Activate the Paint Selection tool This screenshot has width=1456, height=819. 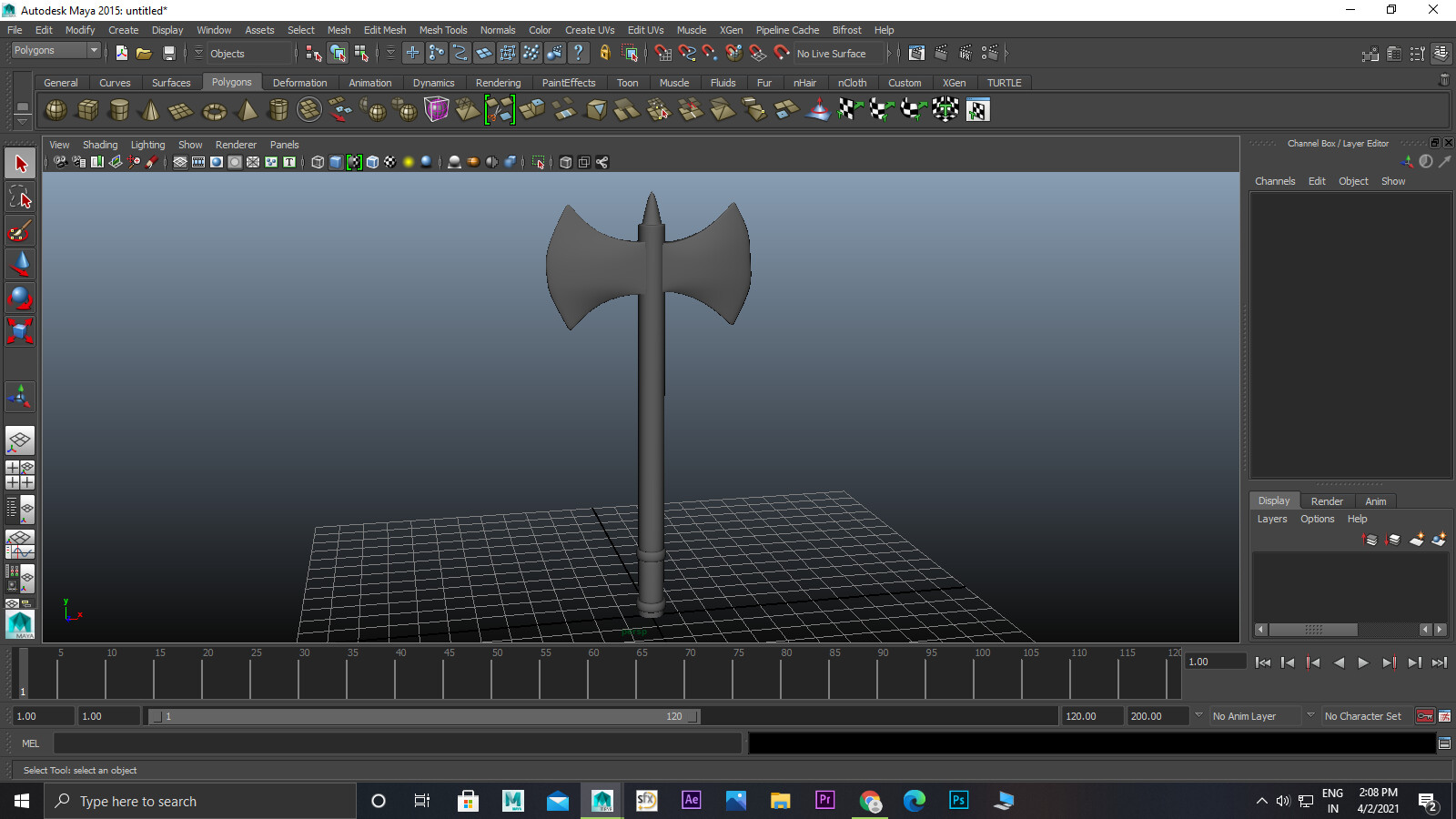click(x=20, y=231)
